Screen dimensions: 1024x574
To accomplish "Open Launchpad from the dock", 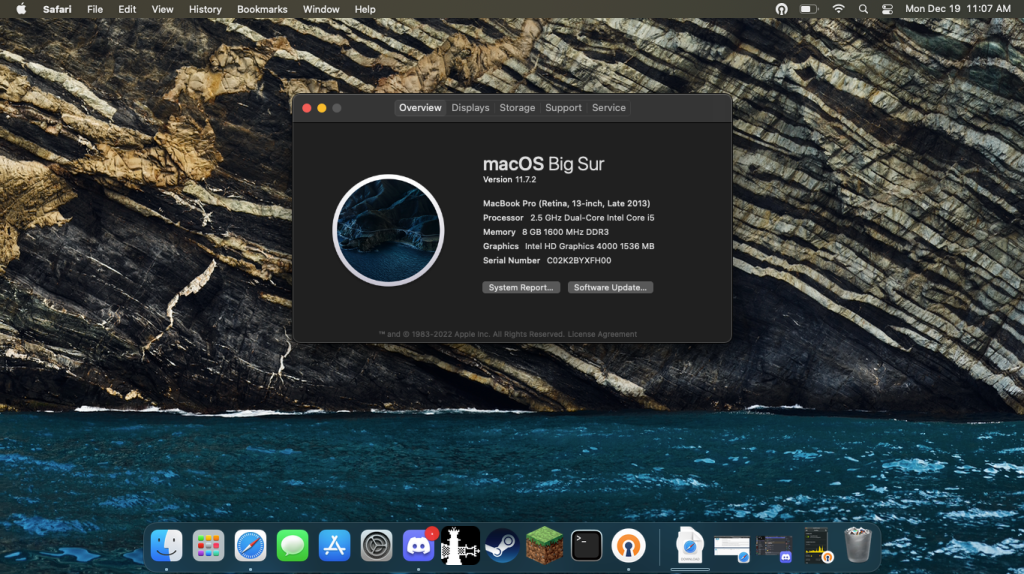I will (208, 545).
